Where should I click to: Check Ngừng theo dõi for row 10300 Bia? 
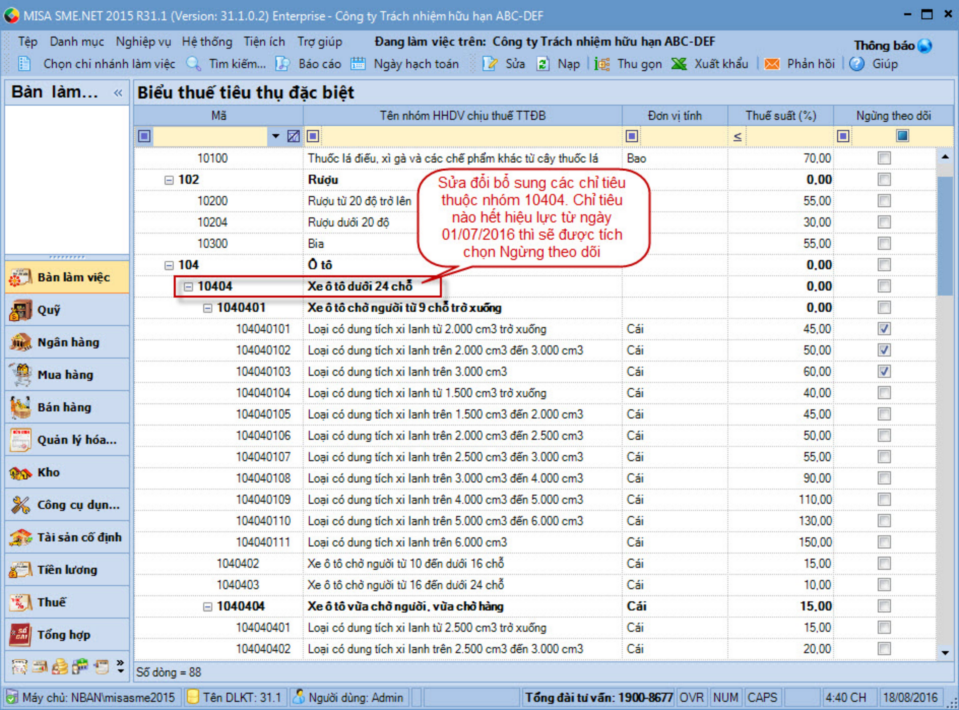(884, 243)
